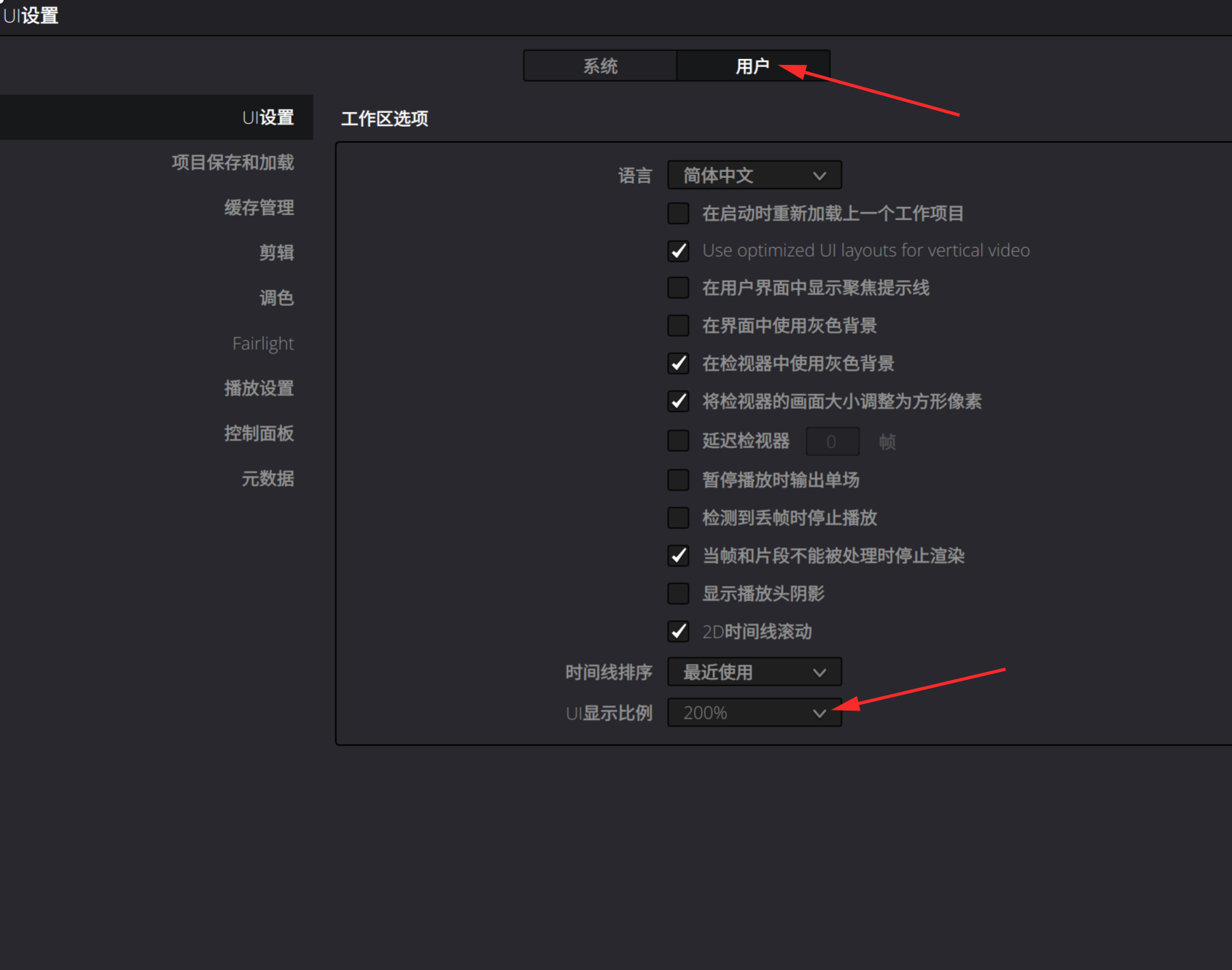
Task: Uncheck 当帧和片段不能被处理时停止渲染
Action: click(x=679, y=556)
